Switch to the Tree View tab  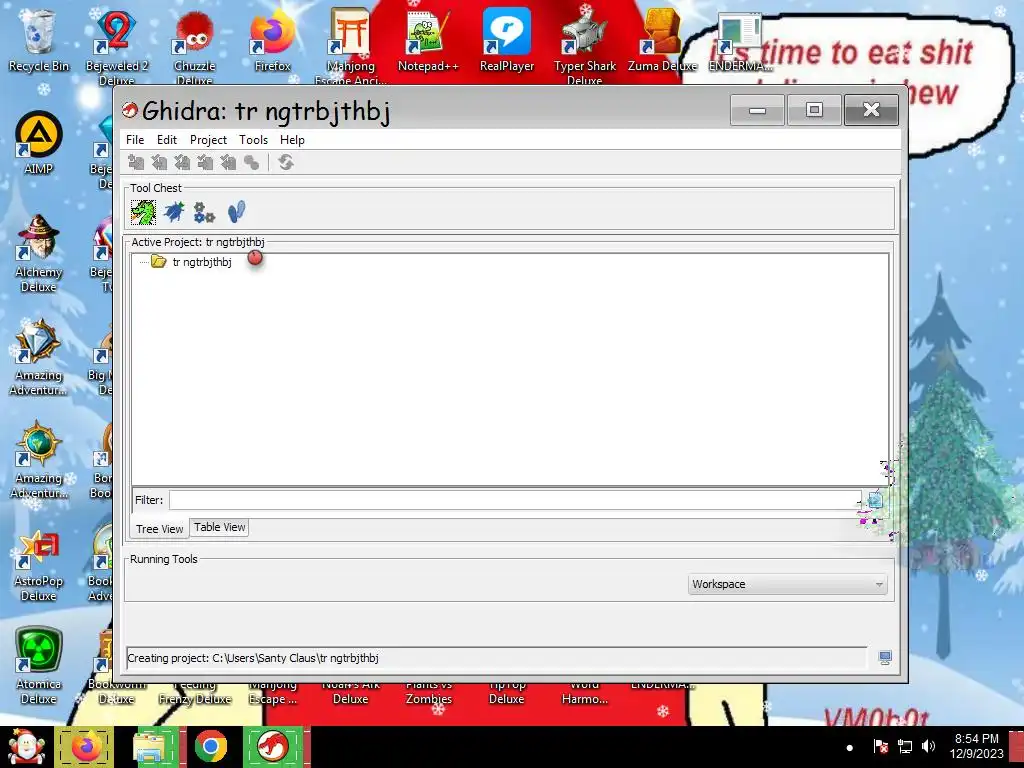tap(159, 529)
